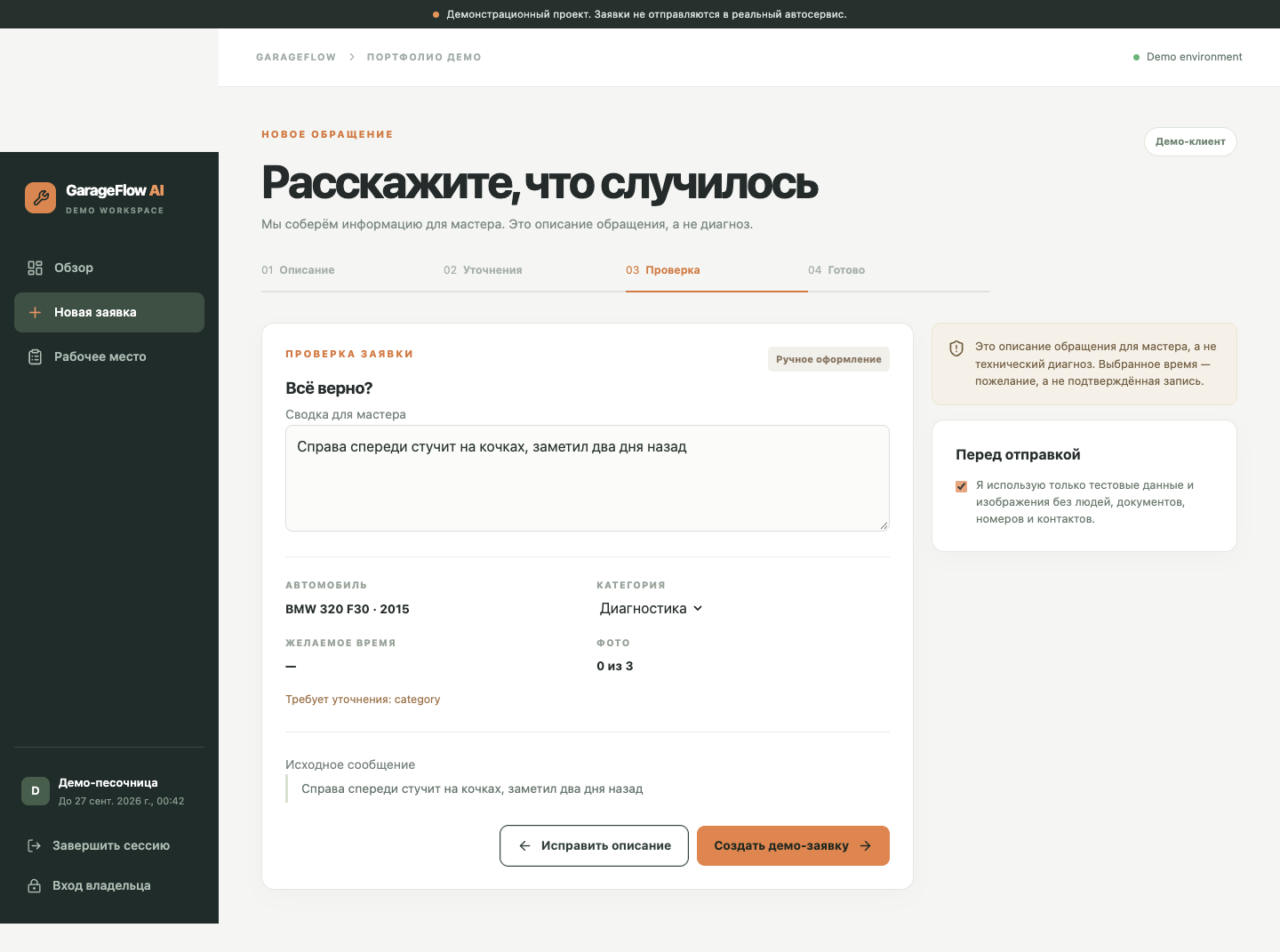Click the right arrow on Создать демо-заявку
The image size is (1280, 952).
(x=866, y=845)
